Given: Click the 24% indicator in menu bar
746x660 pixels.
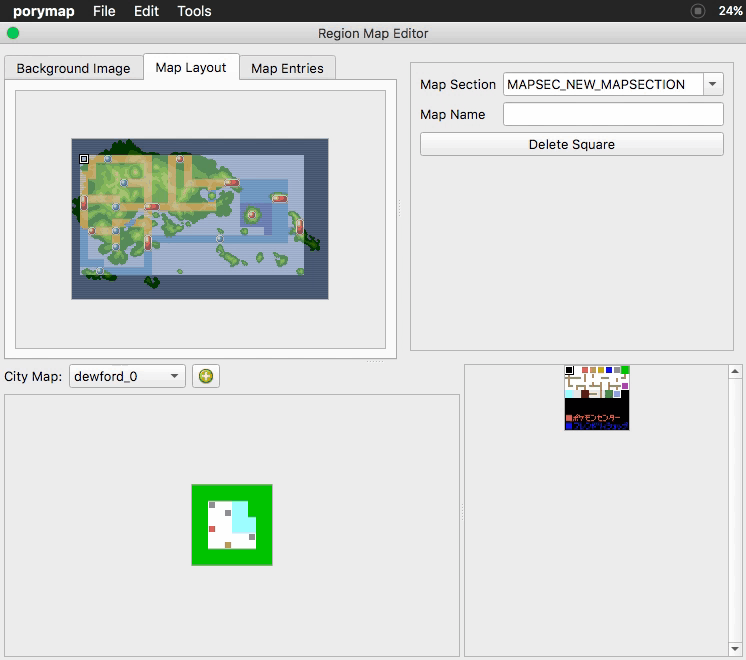Looking at the screenshot, I should pos(730,11).
